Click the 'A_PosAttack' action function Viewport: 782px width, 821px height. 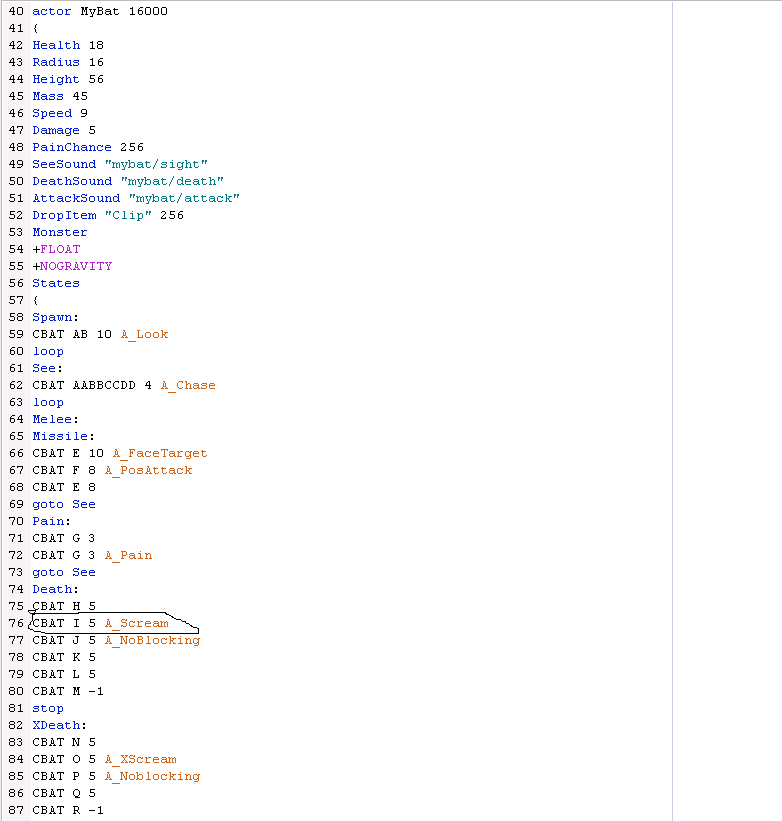coord(148,471)
